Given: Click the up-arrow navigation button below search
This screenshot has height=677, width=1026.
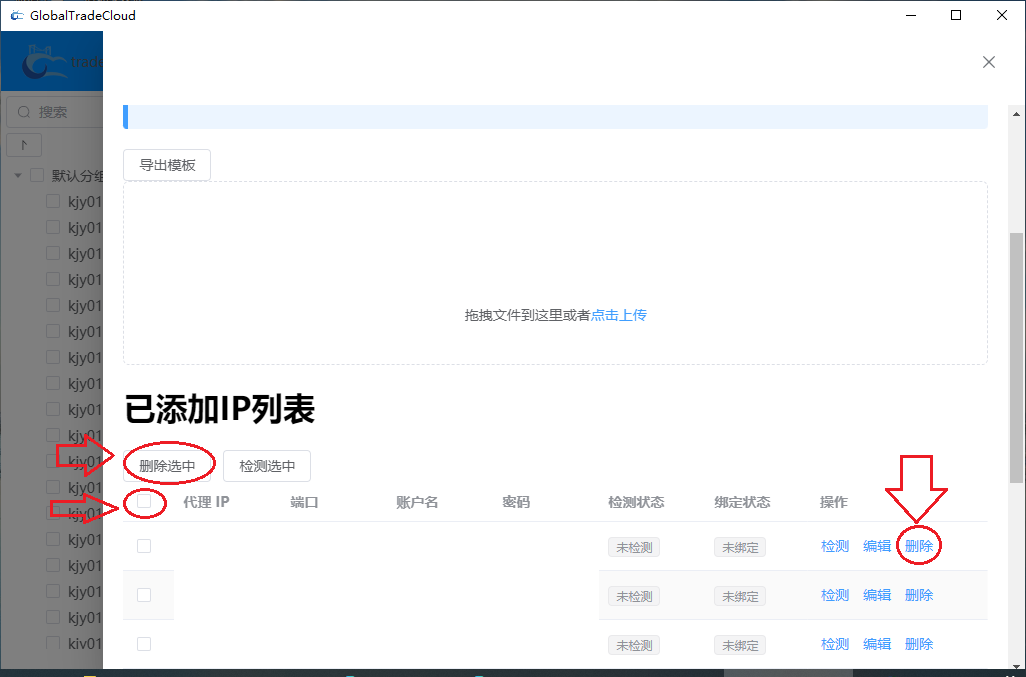Looking at the screenshot, I should click(23, 144).
